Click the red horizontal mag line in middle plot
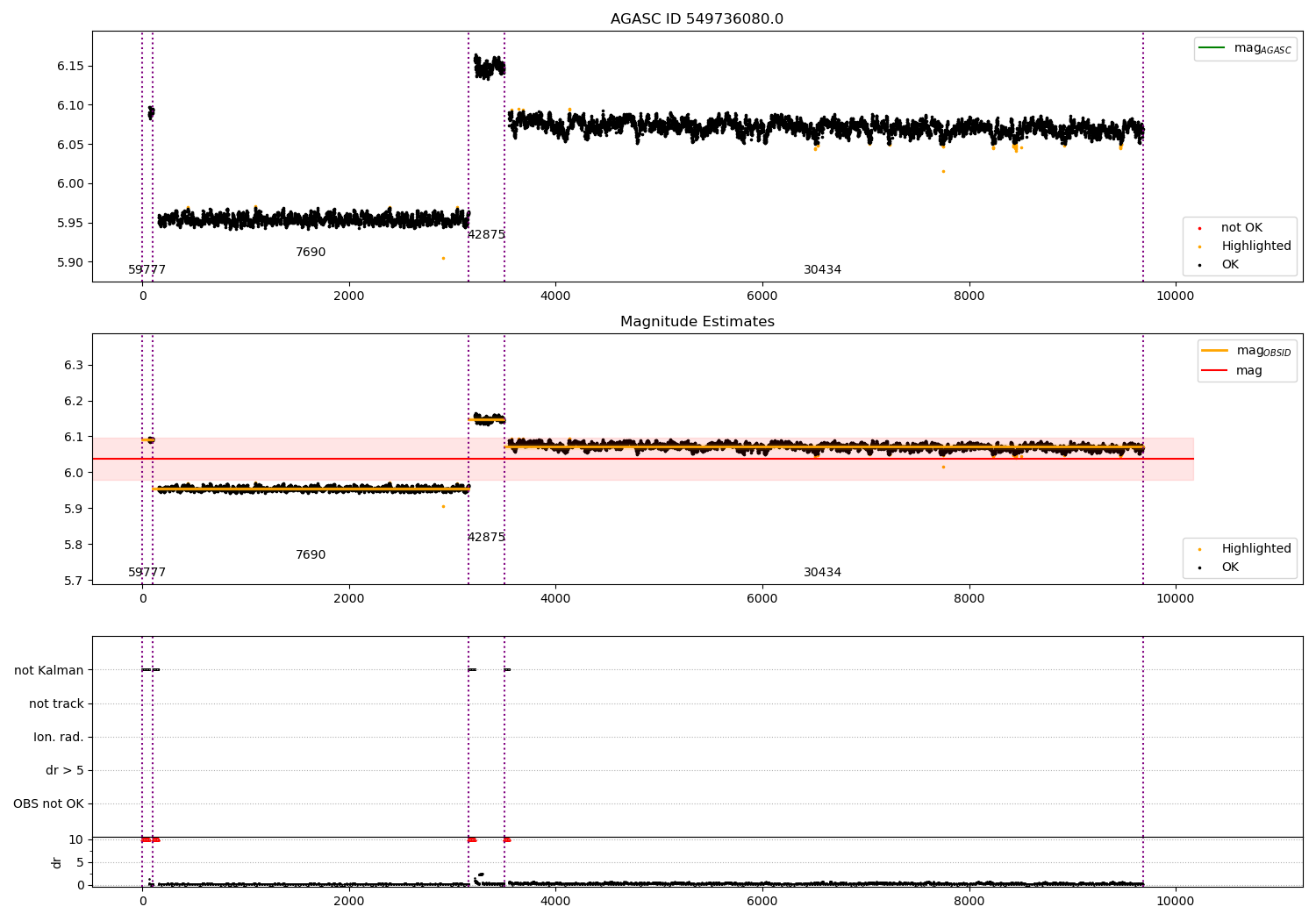The height and width of the screenshot is (921, 1316). click(x=642, y=459)
